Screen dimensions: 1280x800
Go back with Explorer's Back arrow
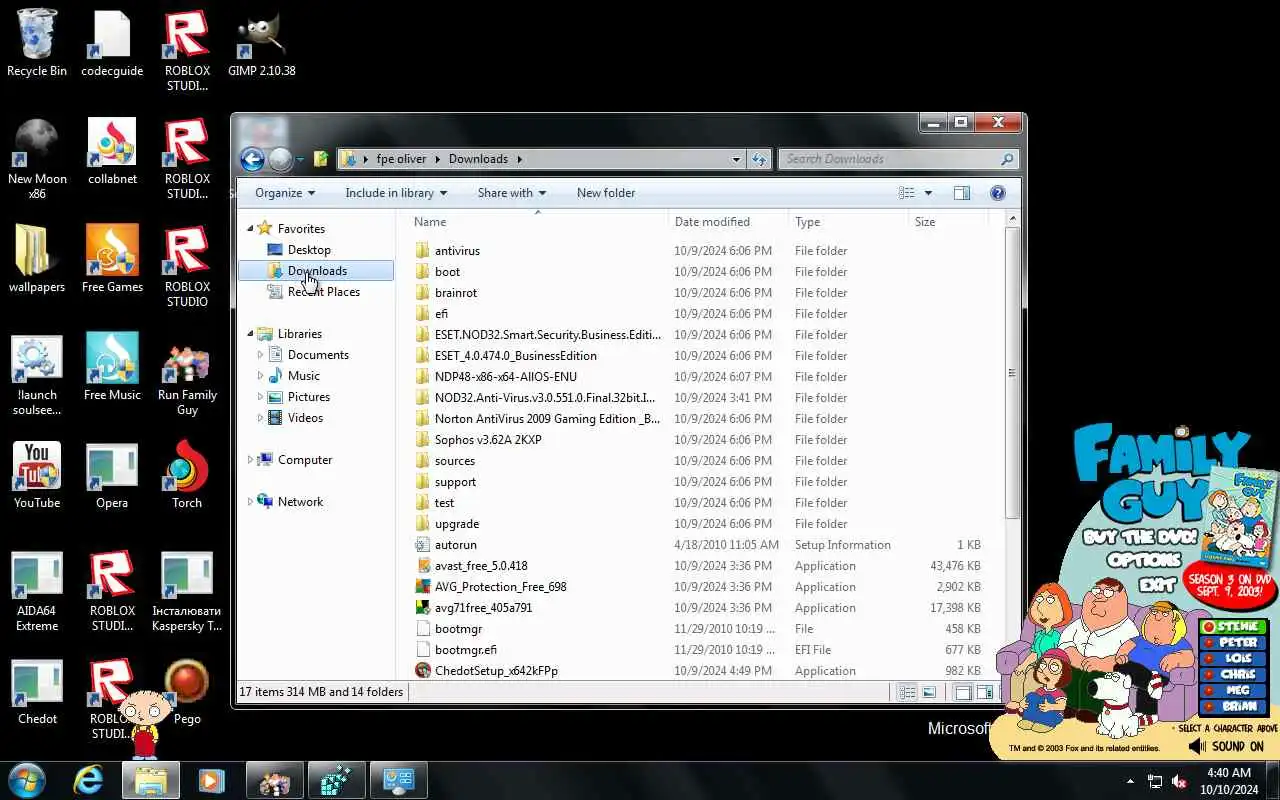tap(252, 159)
